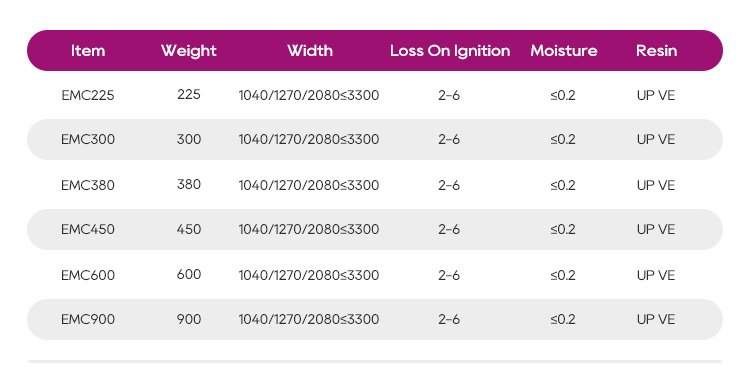Click the ≤0.2 moisture in EMC300 row

562,139
